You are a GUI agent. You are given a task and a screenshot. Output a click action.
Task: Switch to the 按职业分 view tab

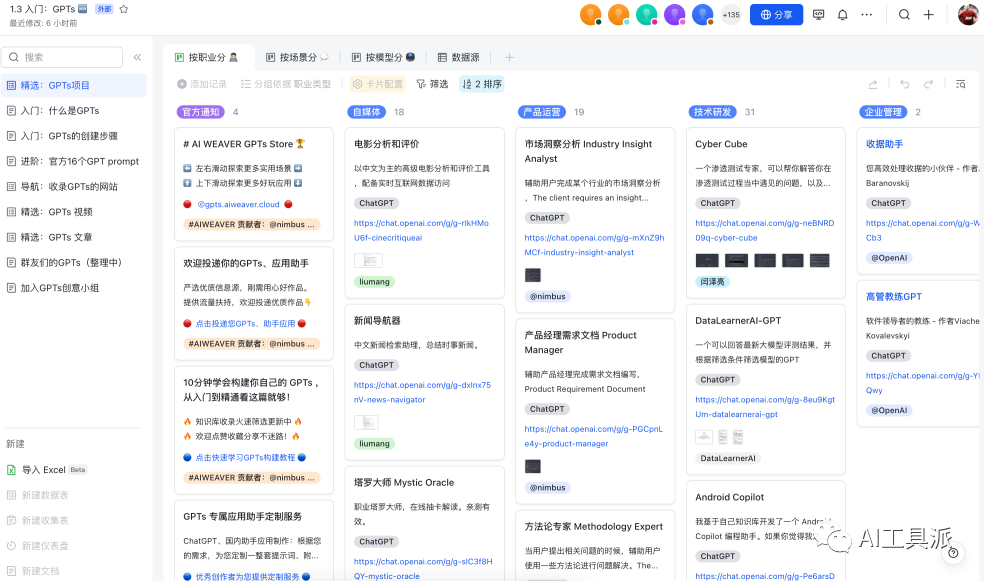[x=206, y=57]
